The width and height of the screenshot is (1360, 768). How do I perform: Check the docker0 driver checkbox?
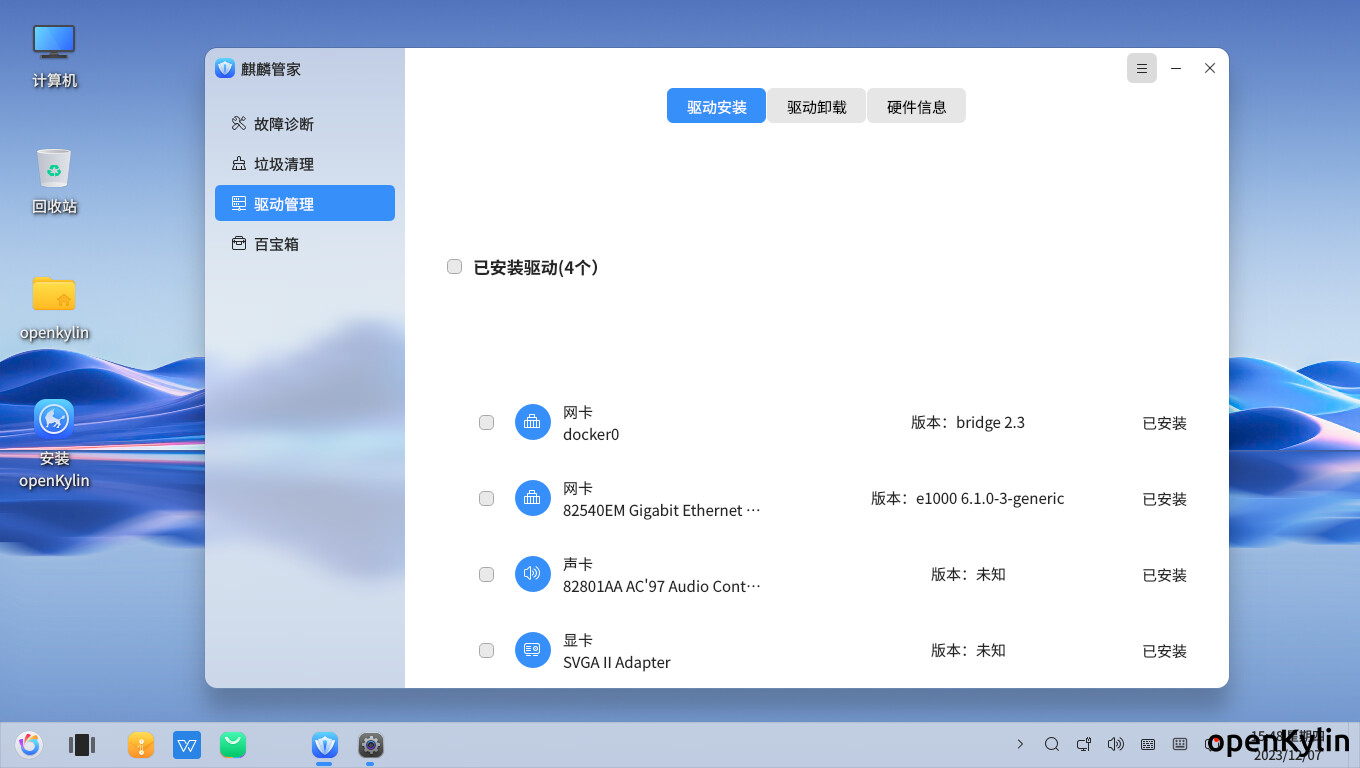tap(487, 423)
